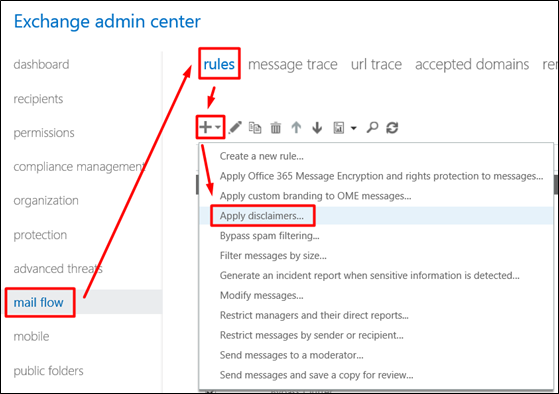Open the dropdown arrow beside plus icon

click(x=218, y=127)
